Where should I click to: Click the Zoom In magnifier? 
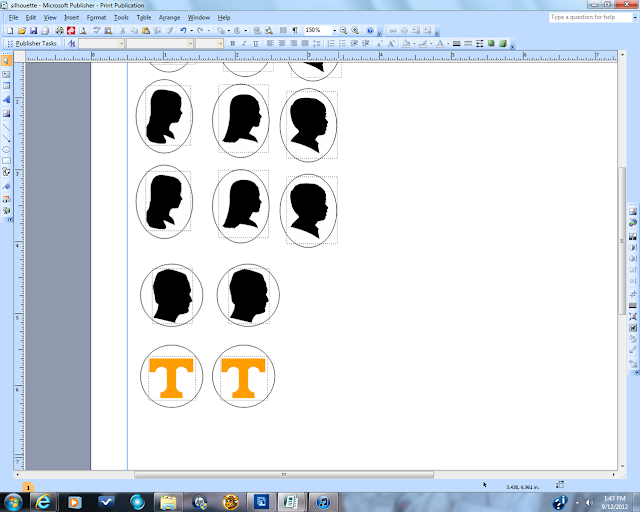tap(355, 31)
